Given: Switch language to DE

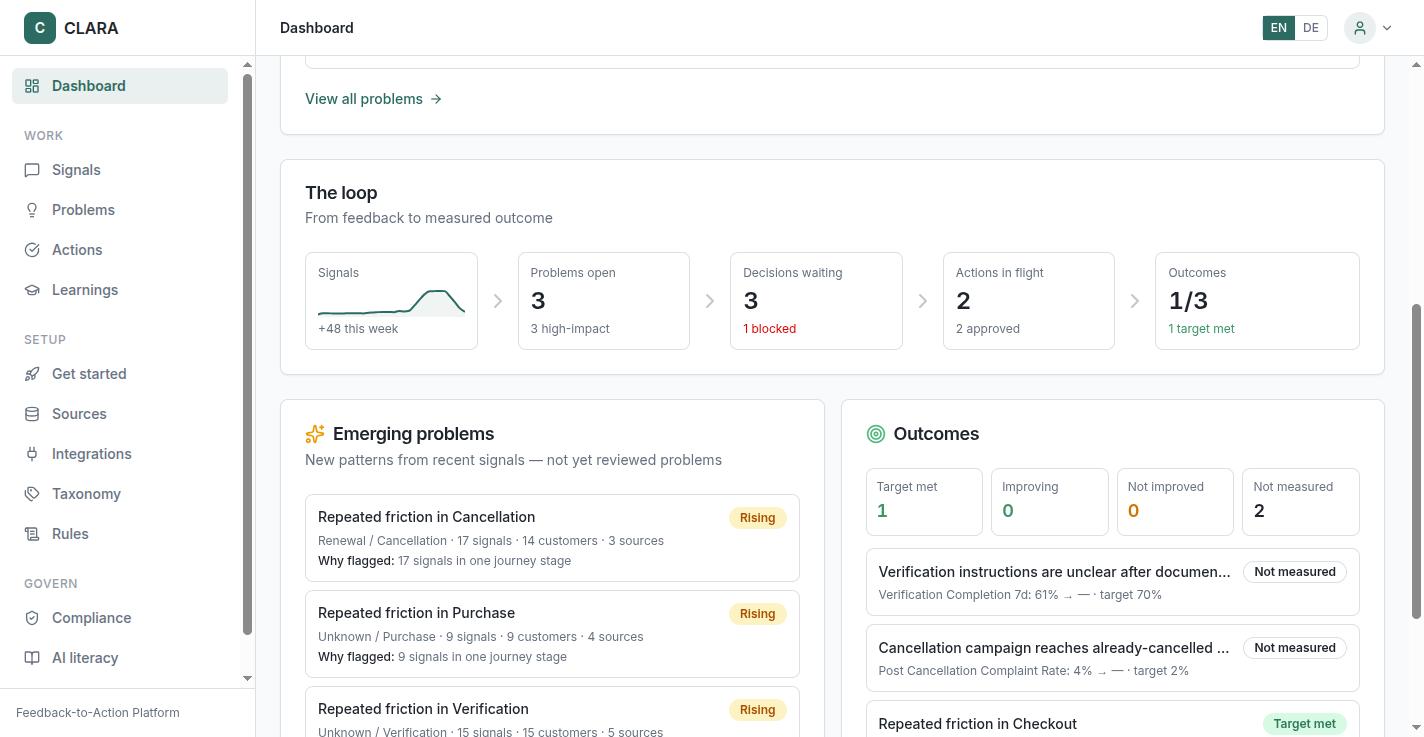Looking at the screenshot, I should coord(1310,28).
